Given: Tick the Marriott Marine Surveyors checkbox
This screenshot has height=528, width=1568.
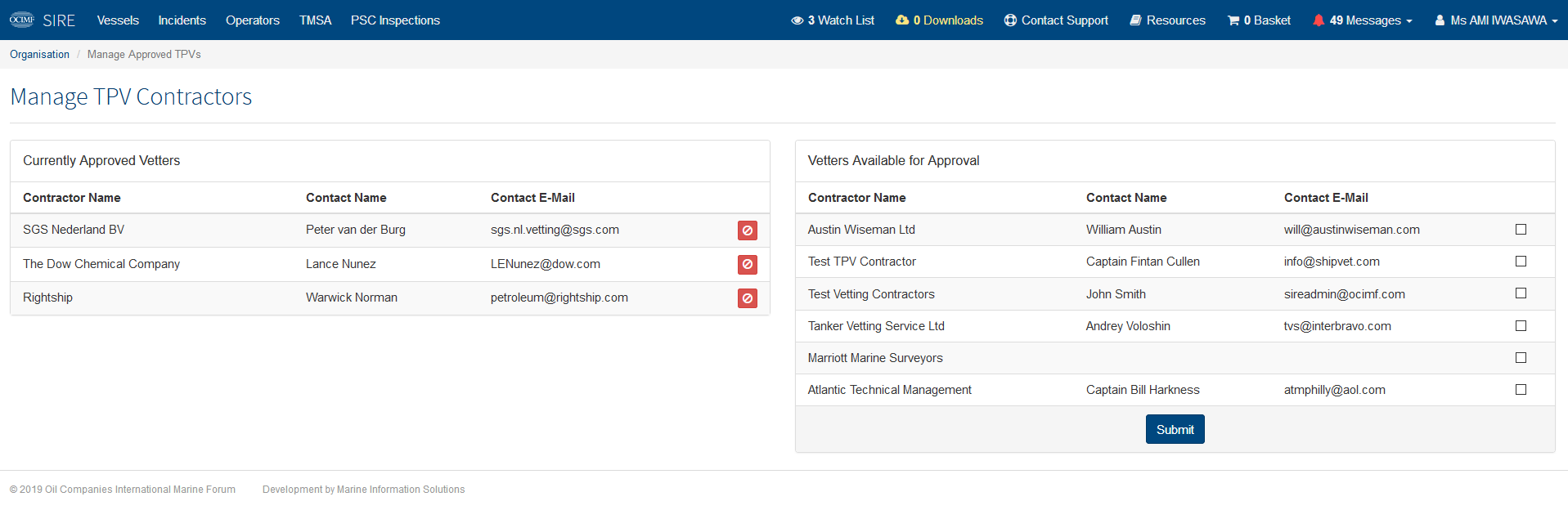Looking at the screenshot, I should pos(1521,358).
